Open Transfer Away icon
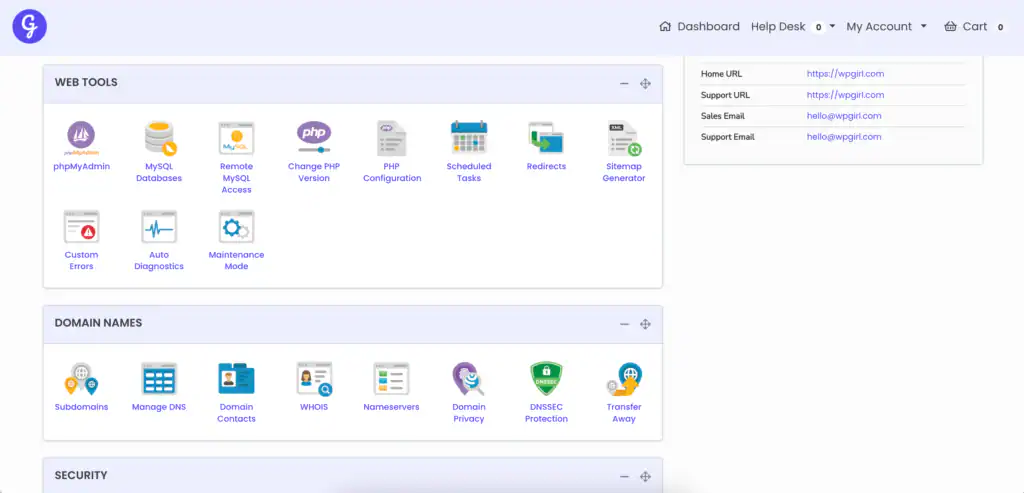The width and height of the screenshot is (1024, 493). coord(624,379)
